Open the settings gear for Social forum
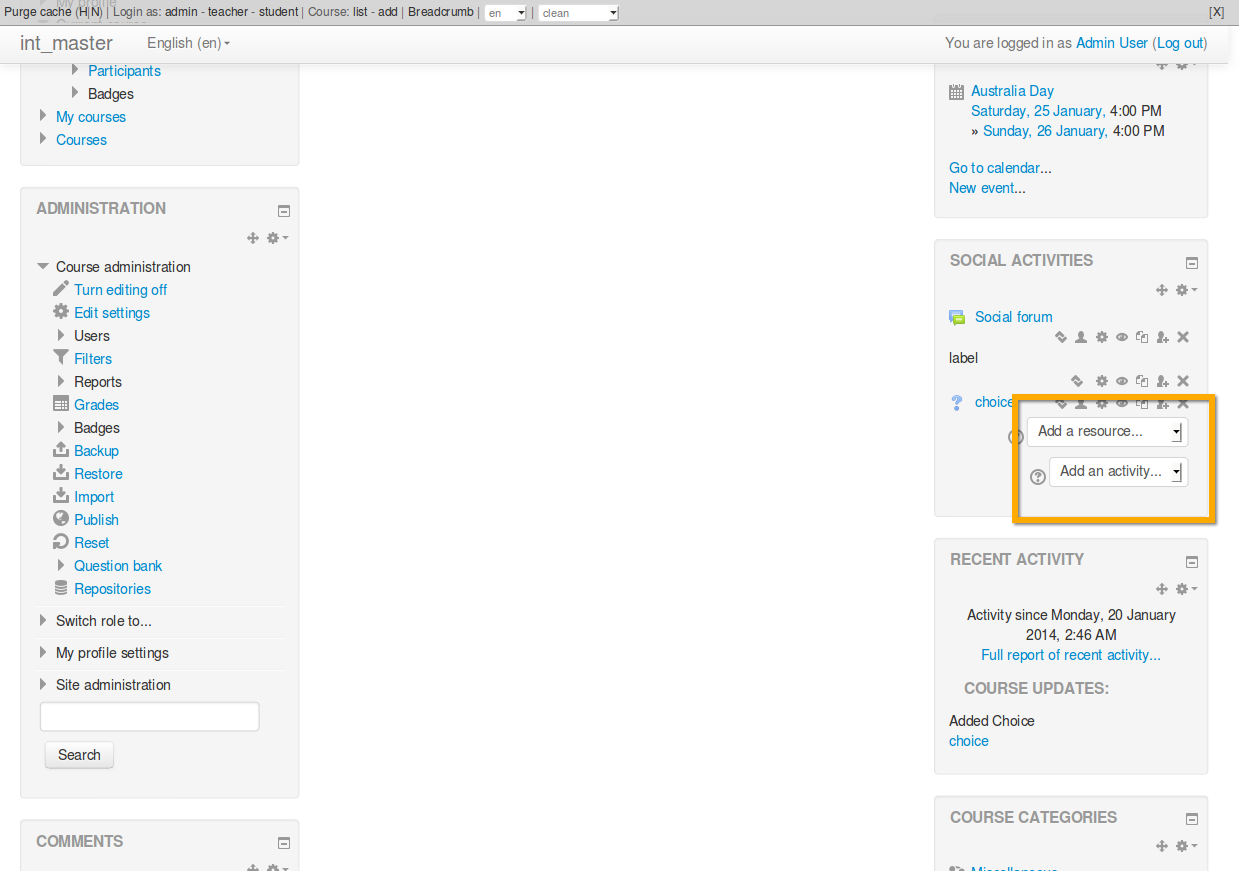The width and height of the screenshot is (1239, 871). pos(1102,338)
